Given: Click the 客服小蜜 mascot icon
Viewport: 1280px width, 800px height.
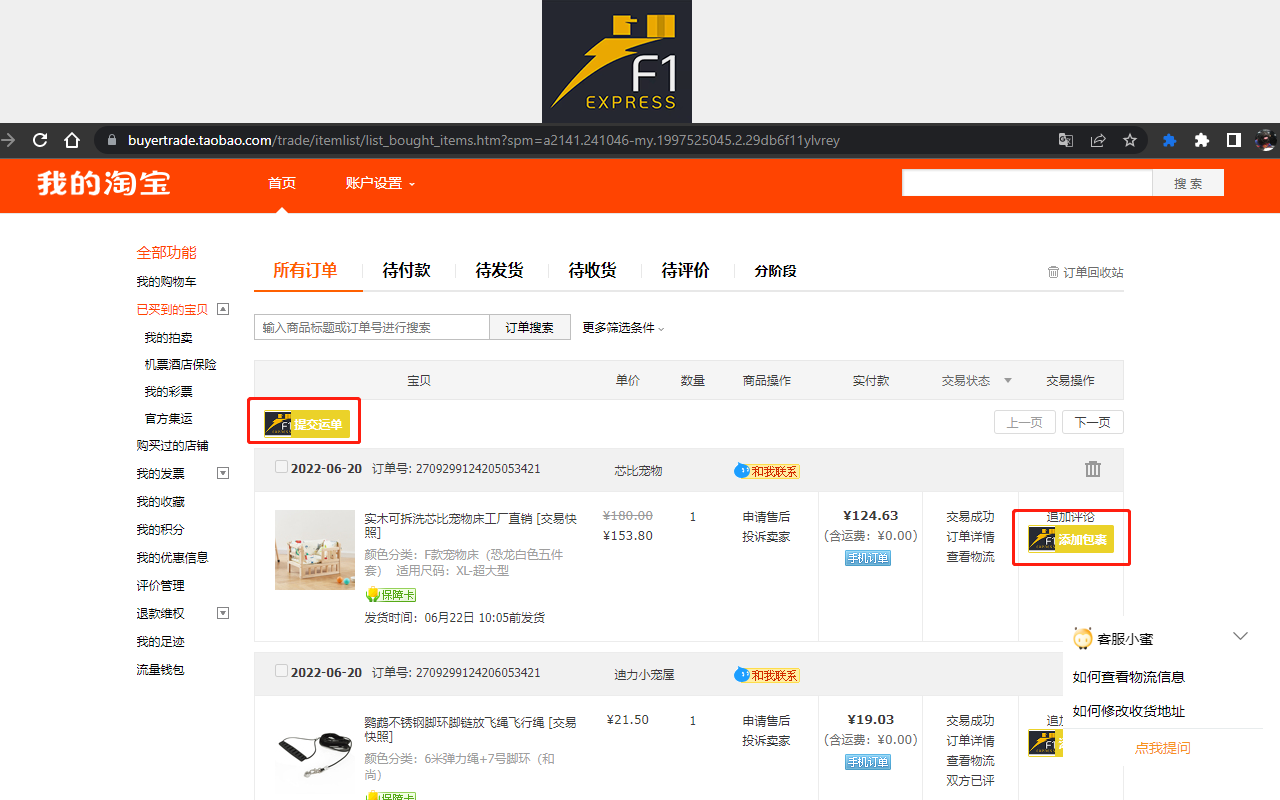Looking at the screenshot, I should (x=1082, y=638).
